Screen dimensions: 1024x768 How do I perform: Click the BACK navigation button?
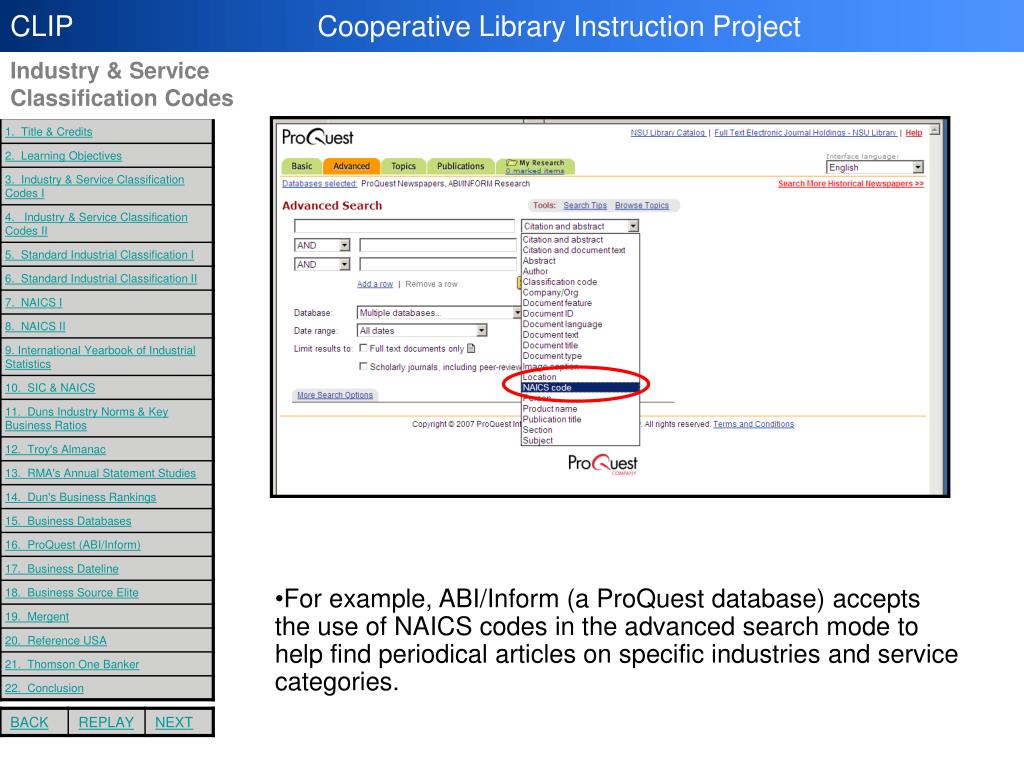point(29,722)
